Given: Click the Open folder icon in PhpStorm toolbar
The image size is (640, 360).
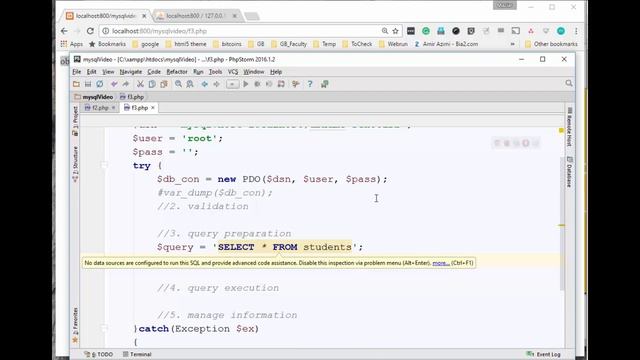Looking at the screenshot, I should coord(76,84).
